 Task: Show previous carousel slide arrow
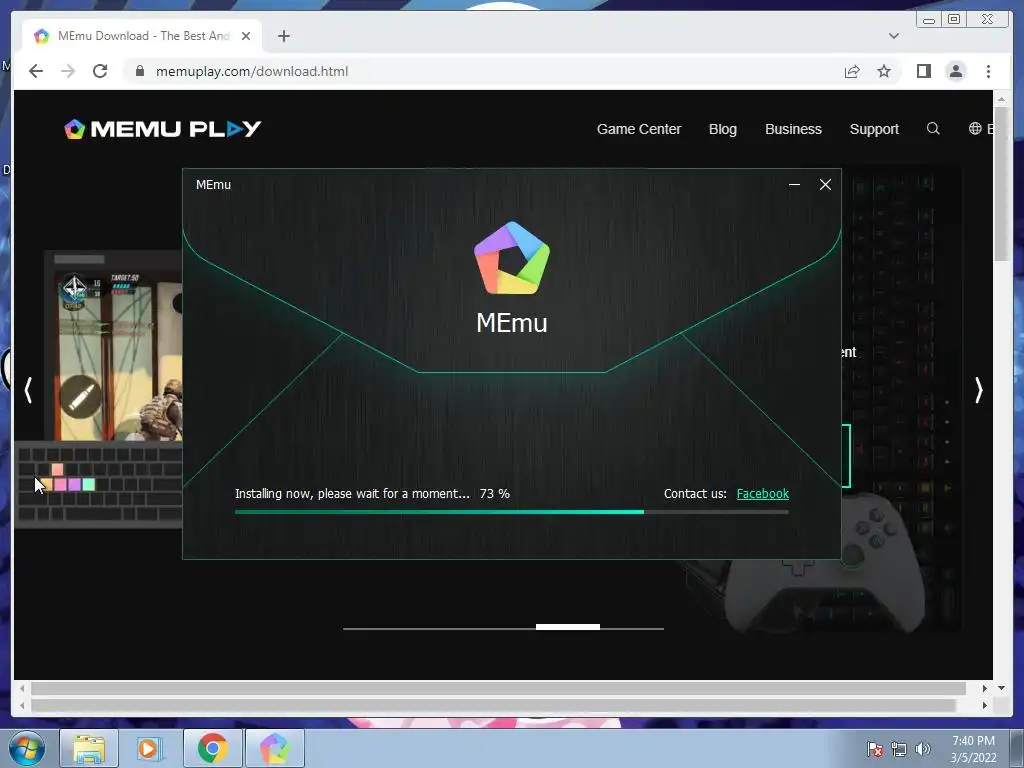pos(28,391)
